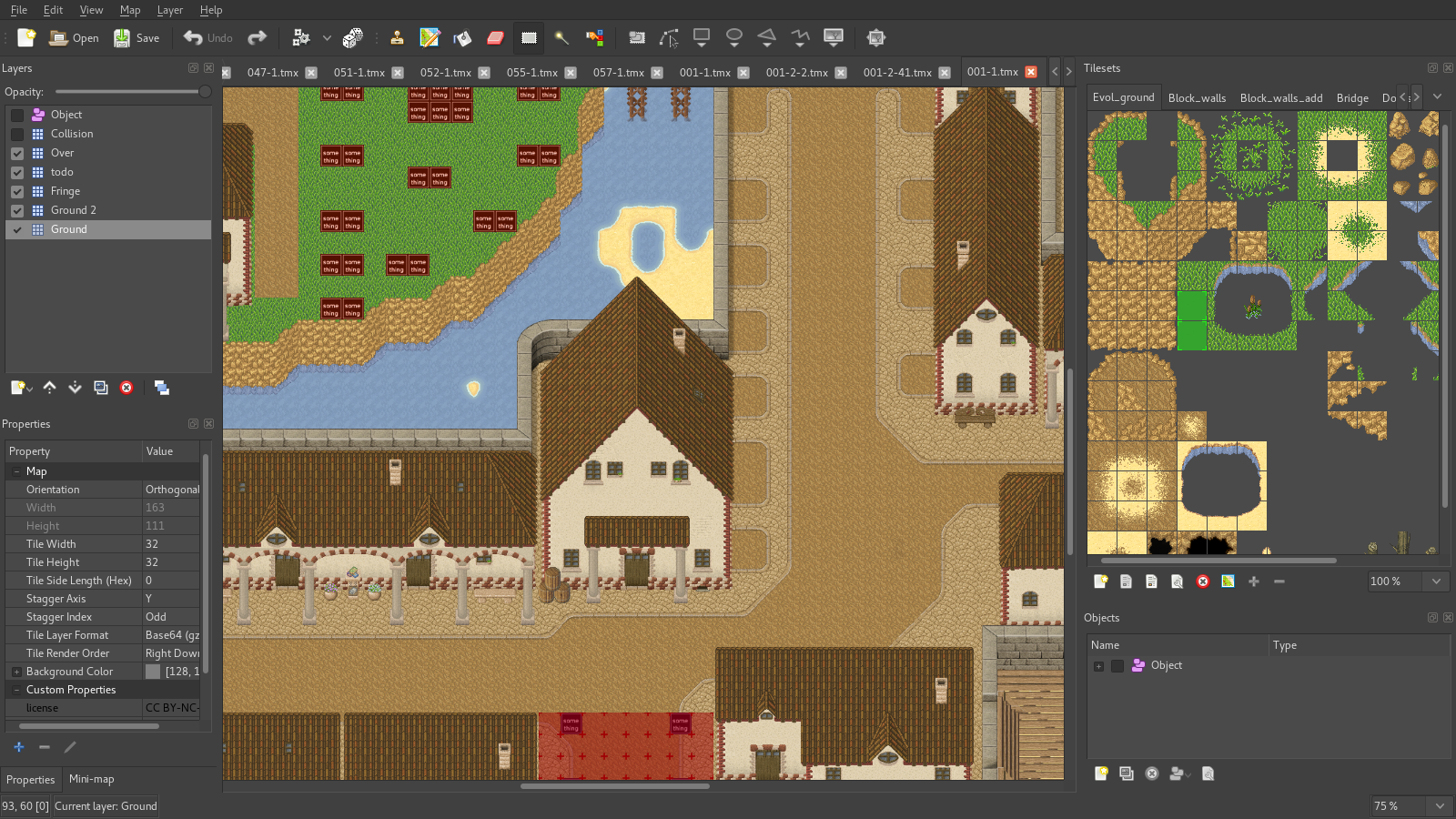Click the Redo arrow icon
This screenshot has height=819, width=1456.
tap(257, 37)
